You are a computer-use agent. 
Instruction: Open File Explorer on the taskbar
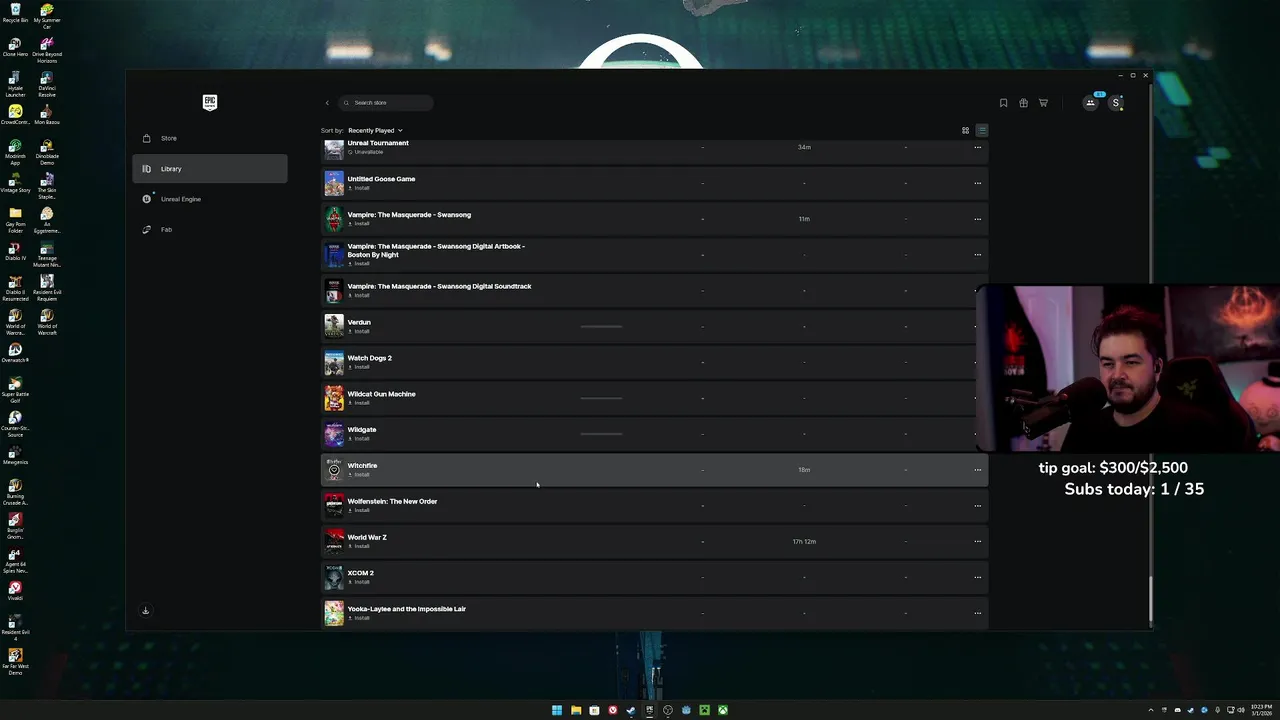tap(576, 710)
